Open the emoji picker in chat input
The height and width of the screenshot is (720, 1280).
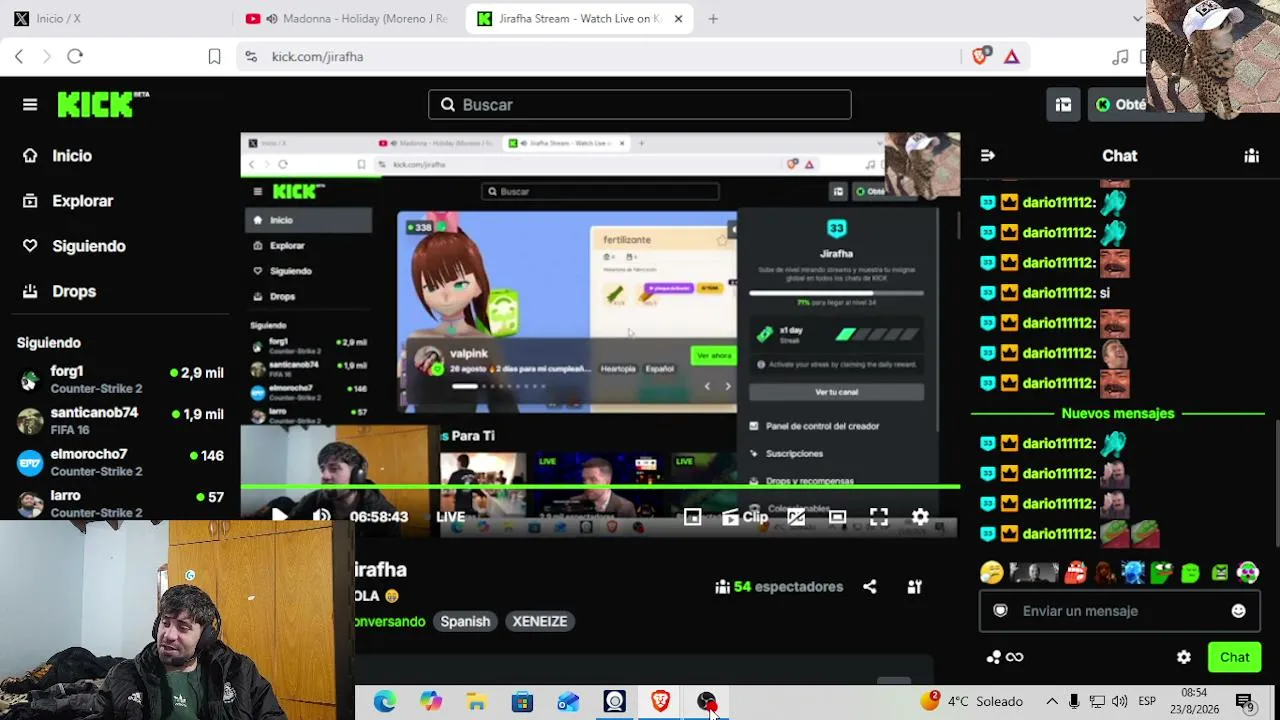tap(1238, 611)
